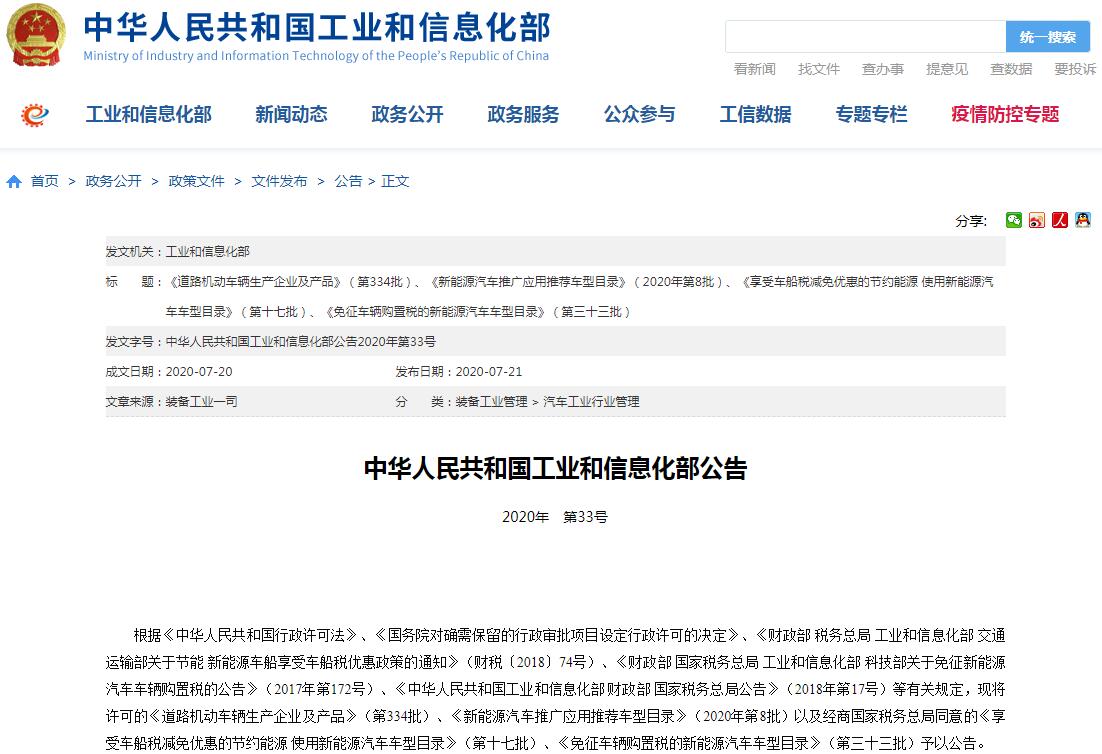
Task: Share via WeChat icon
Action: [x=1013, y=221]
